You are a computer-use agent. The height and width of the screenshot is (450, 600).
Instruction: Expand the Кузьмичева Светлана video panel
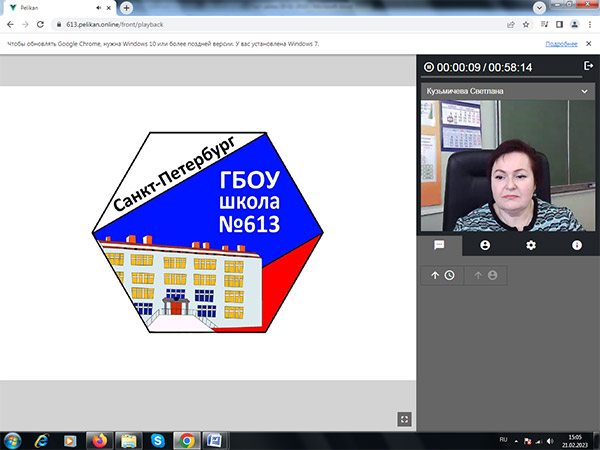pyautogui.click(x=584, y=91)
